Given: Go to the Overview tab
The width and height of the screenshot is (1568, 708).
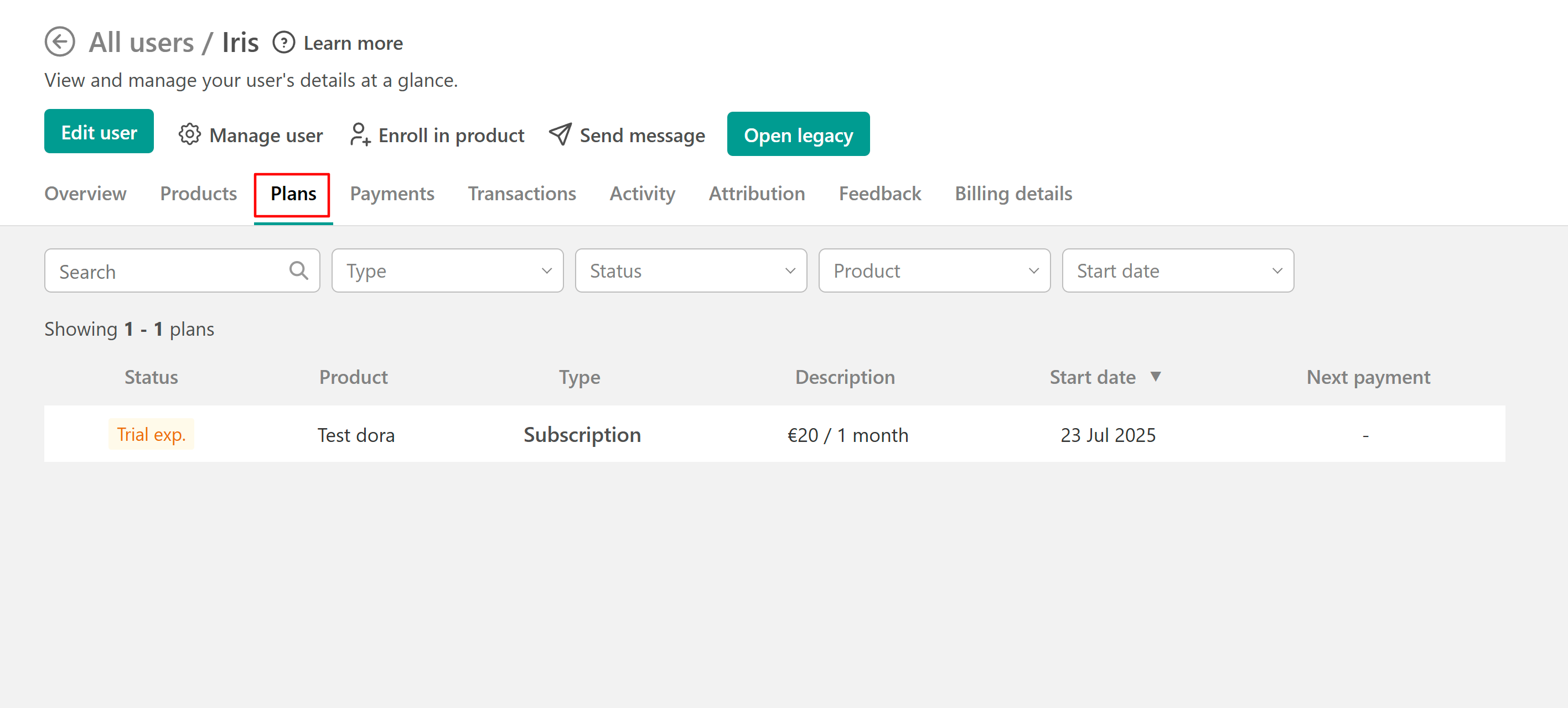Looking at the screenshot, I should click(x=85, y=194).
